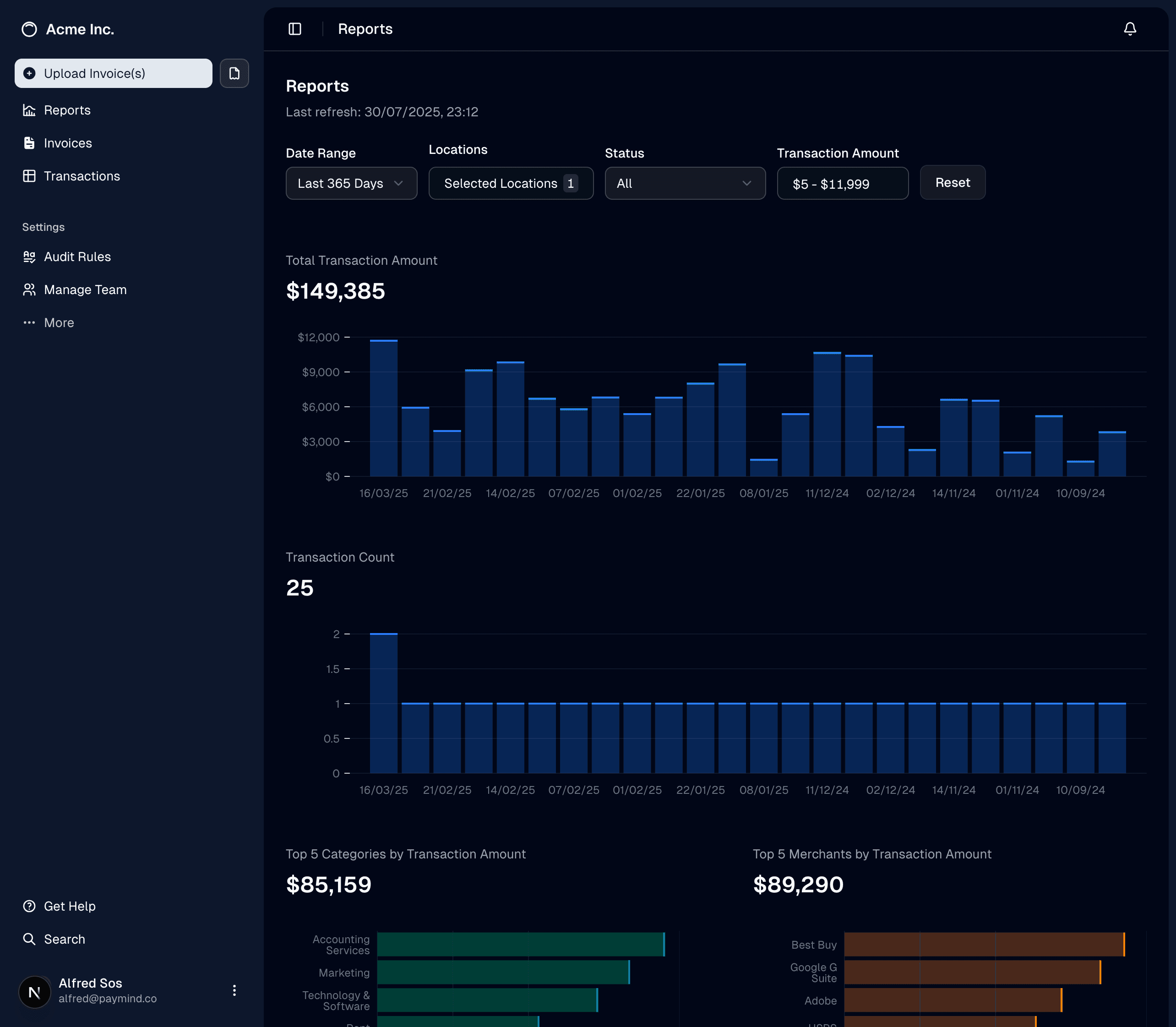Open Reports from the sidebar

click(67, 110)
